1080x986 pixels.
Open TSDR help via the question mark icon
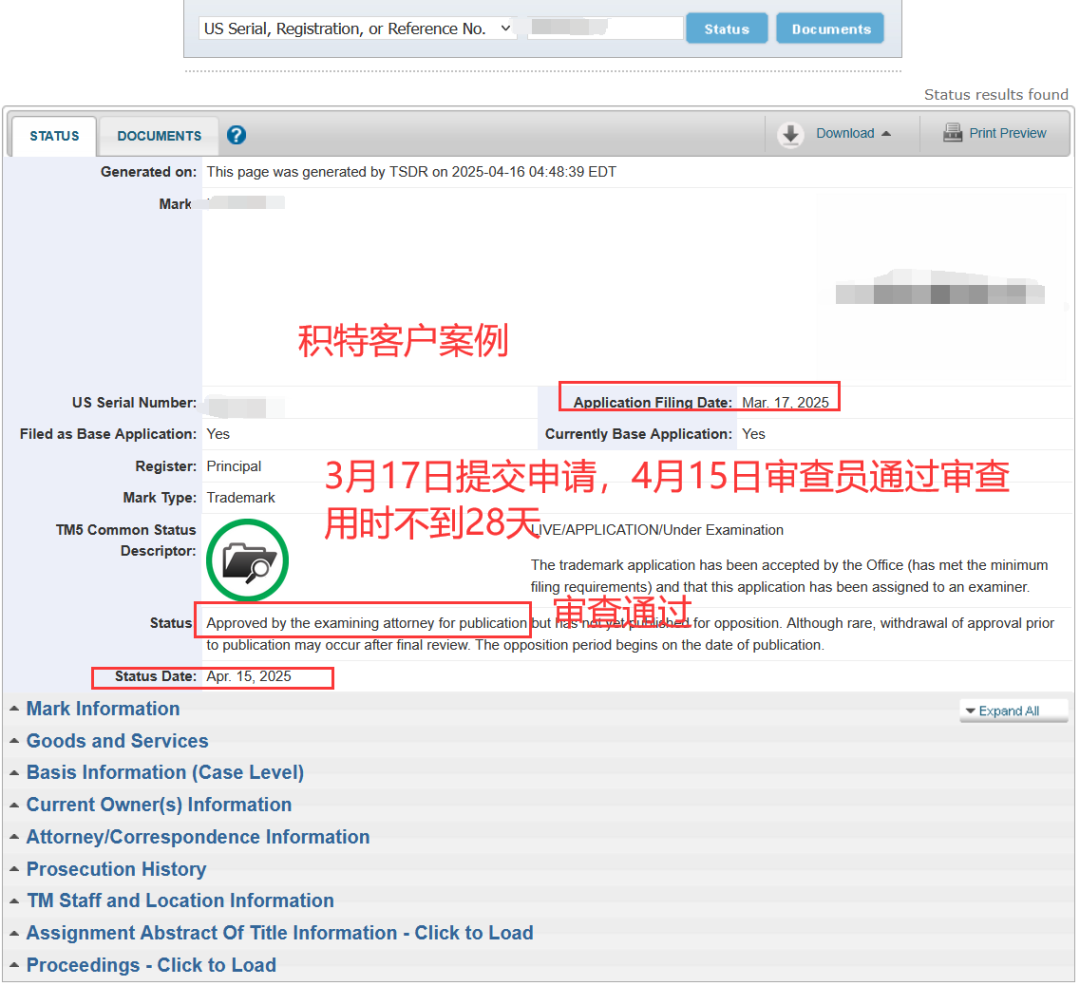[236, 134]
